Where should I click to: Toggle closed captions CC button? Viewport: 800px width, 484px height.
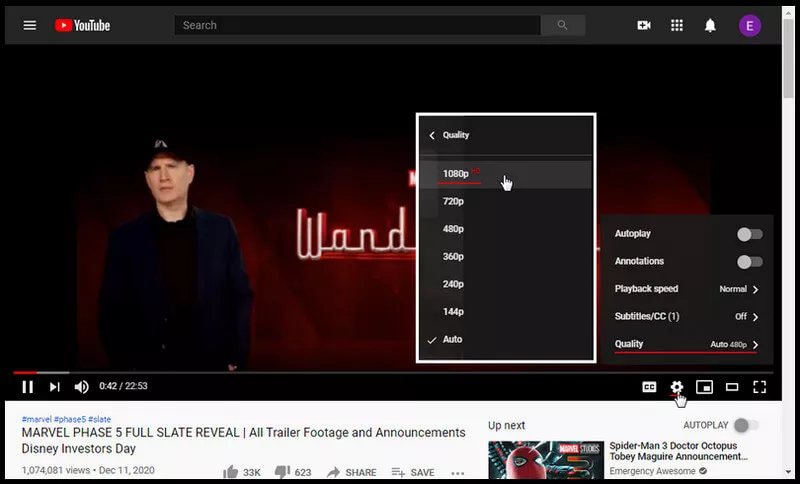[649, 387]
